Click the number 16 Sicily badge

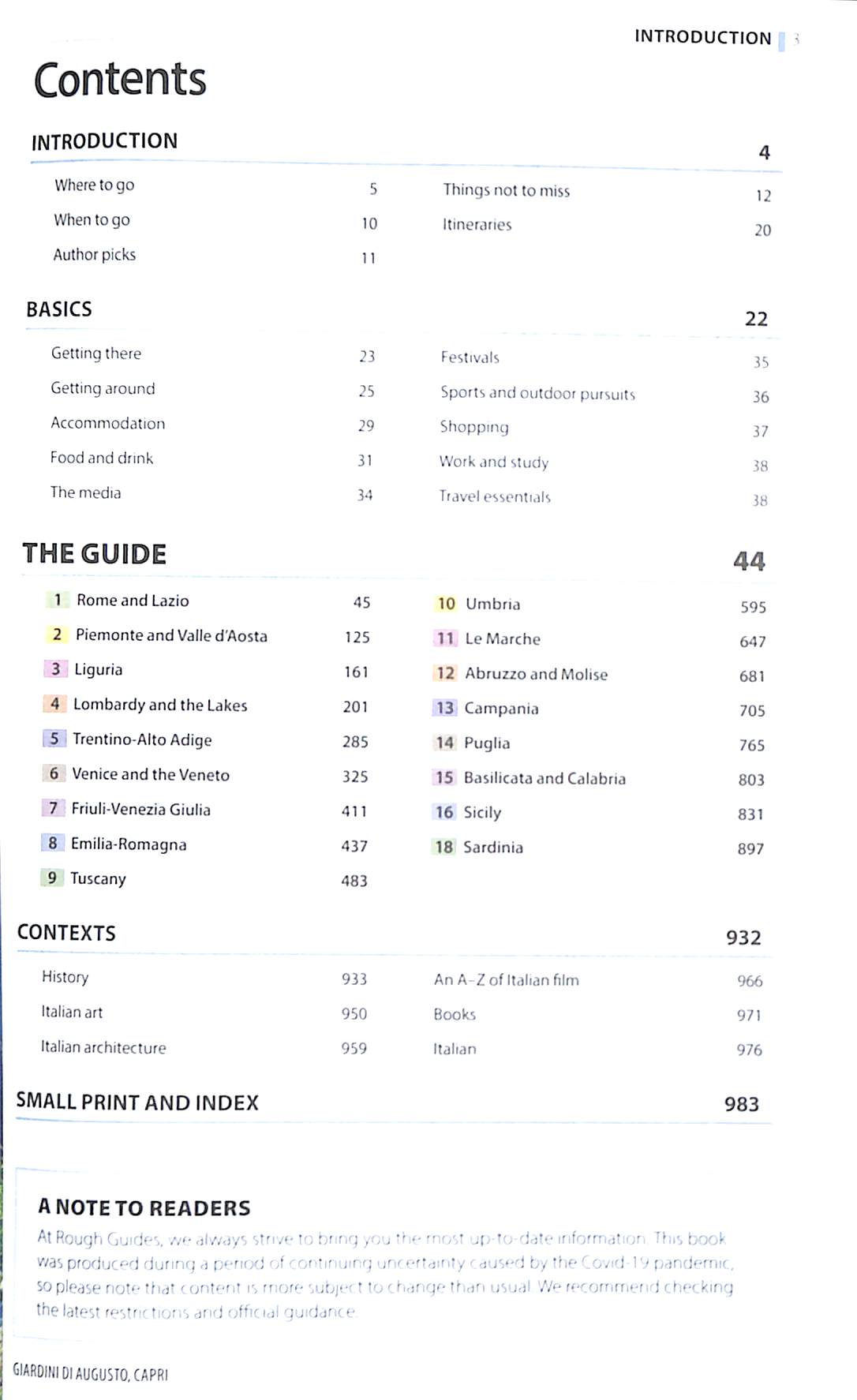tap(444, 812)
